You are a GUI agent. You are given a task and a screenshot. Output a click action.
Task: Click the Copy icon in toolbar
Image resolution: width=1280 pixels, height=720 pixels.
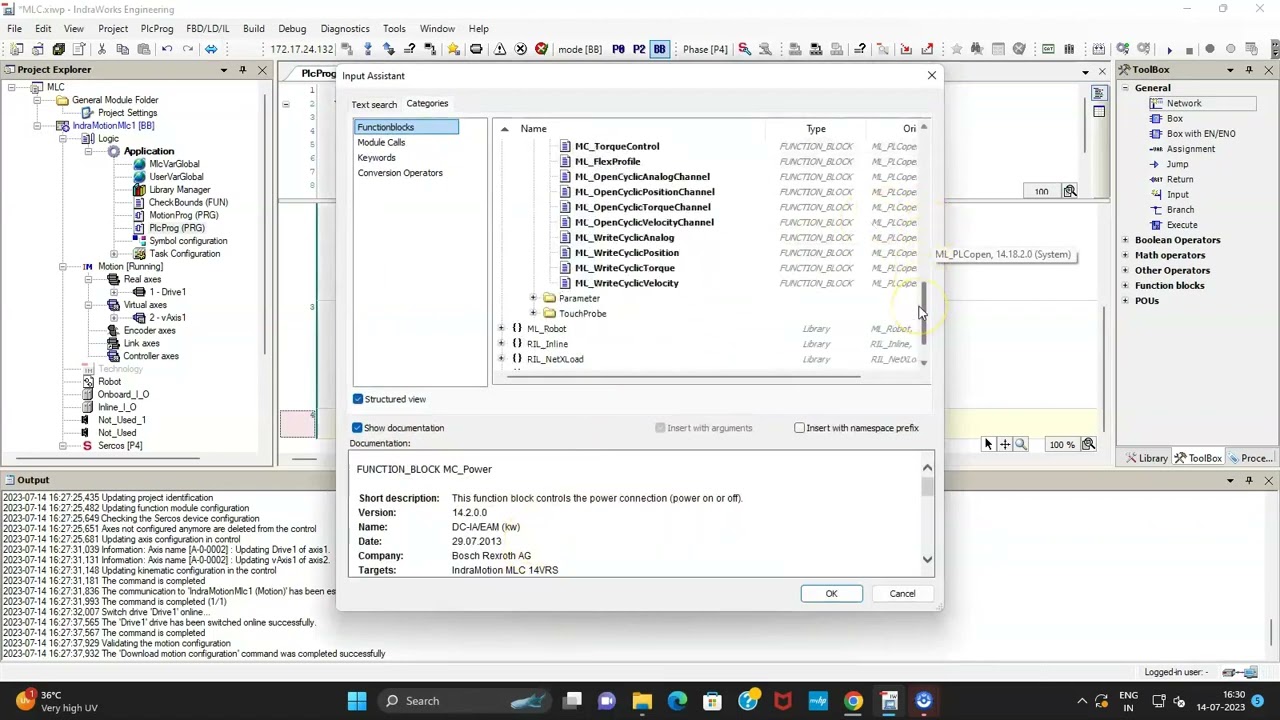123,49
